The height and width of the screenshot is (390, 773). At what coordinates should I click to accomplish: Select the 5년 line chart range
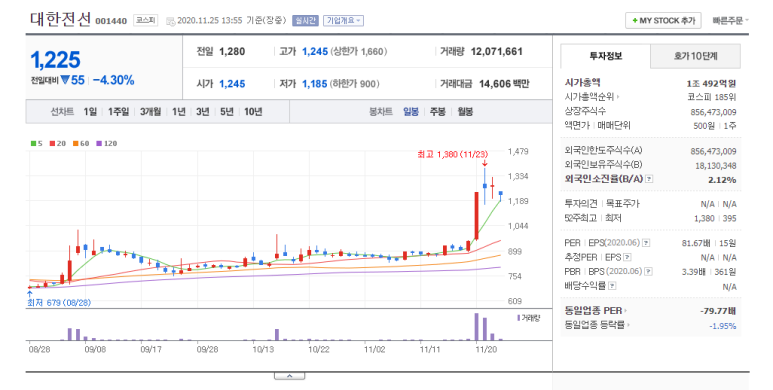coord(227,112)
